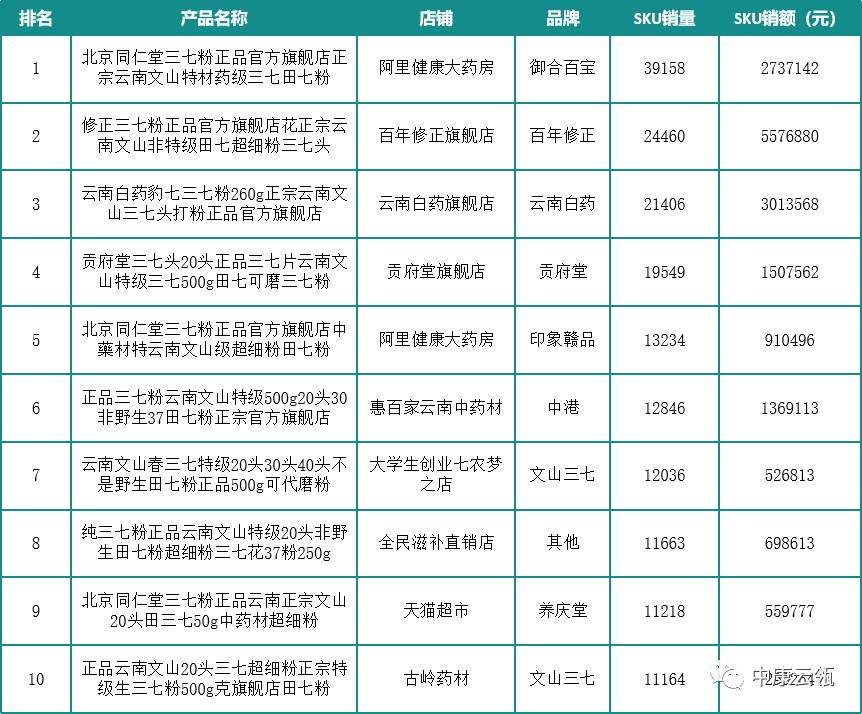
Task: Select the 御合百宝 brand cell
Action: 562,68
